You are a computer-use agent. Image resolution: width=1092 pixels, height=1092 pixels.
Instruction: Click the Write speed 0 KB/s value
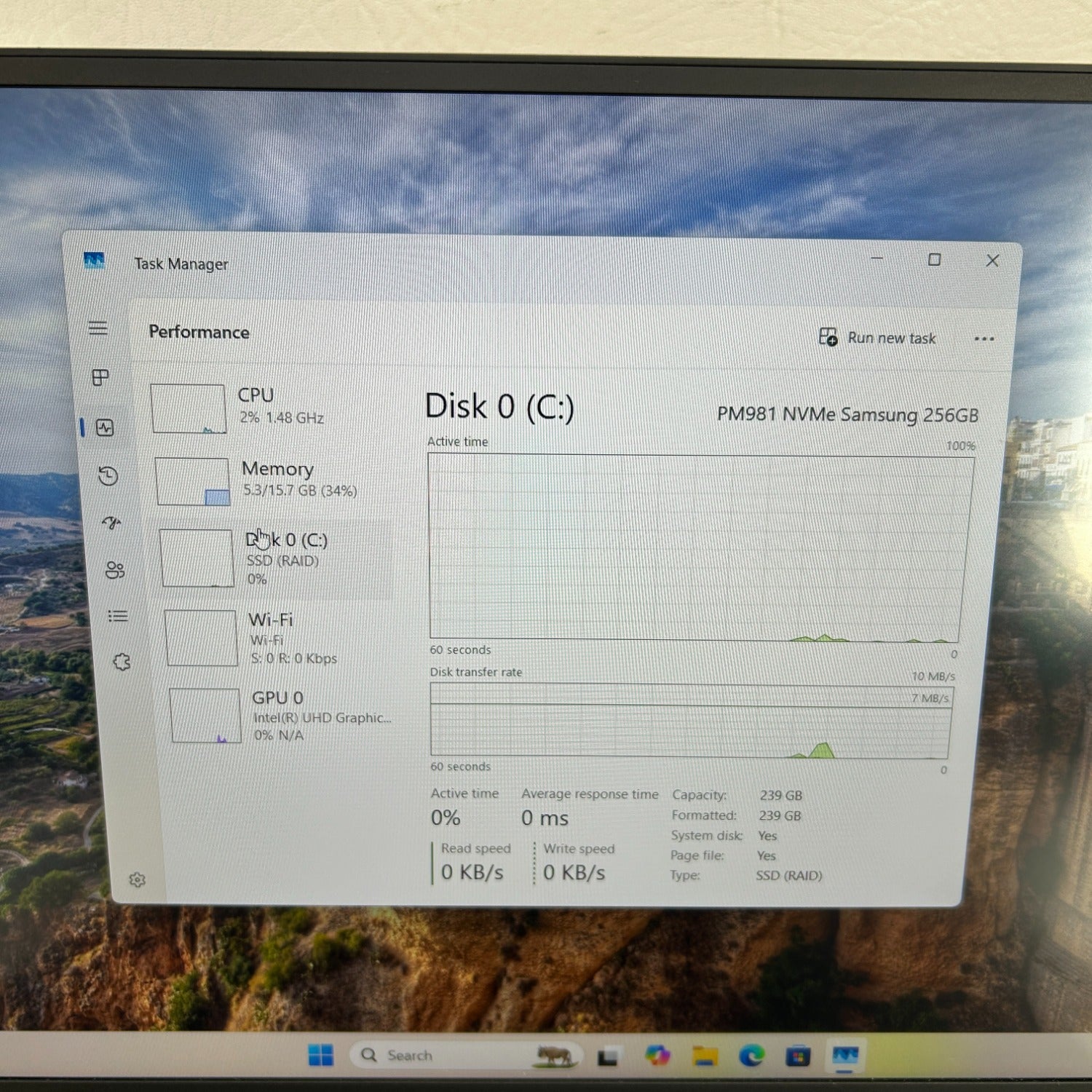pyautogui.click(x=574, y=872)
